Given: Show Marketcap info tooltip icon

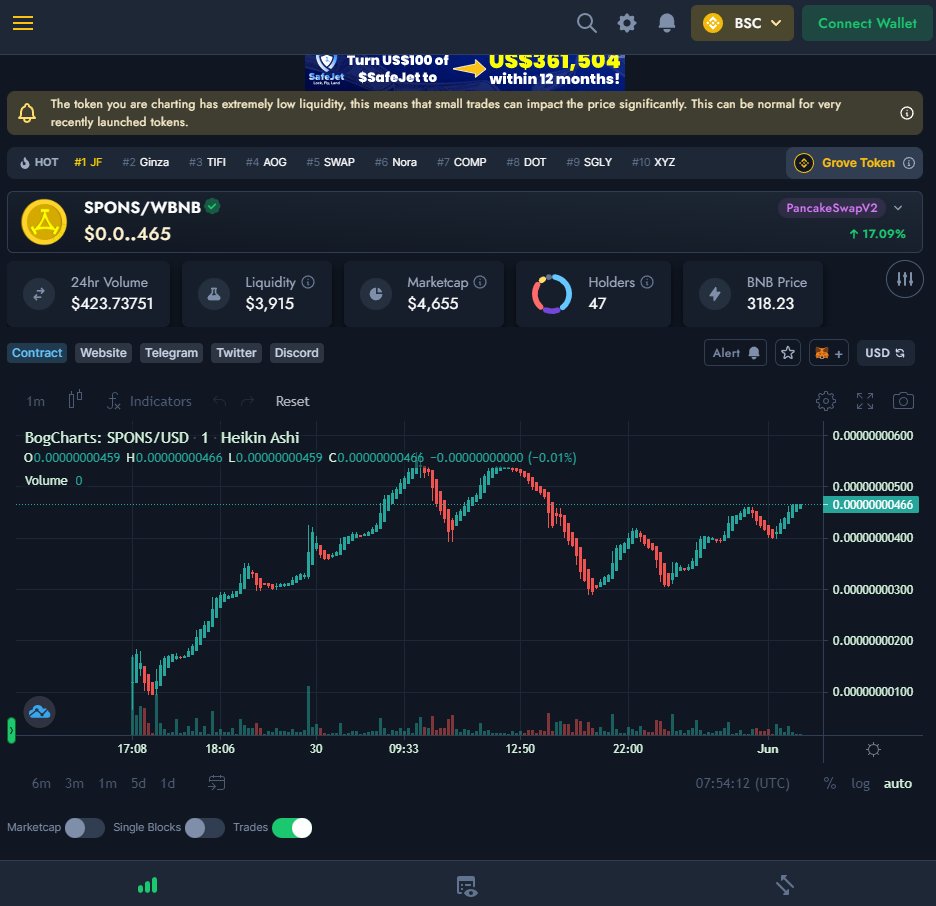Looking at the screenshot, I should click(480, 282).
